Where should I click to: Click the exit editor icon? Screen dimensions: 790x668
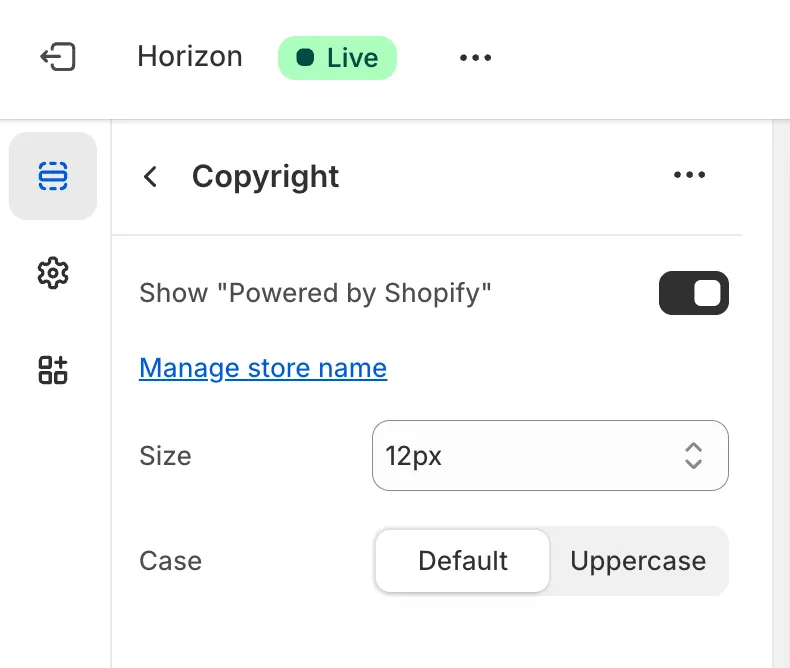(x=58, y=57)
